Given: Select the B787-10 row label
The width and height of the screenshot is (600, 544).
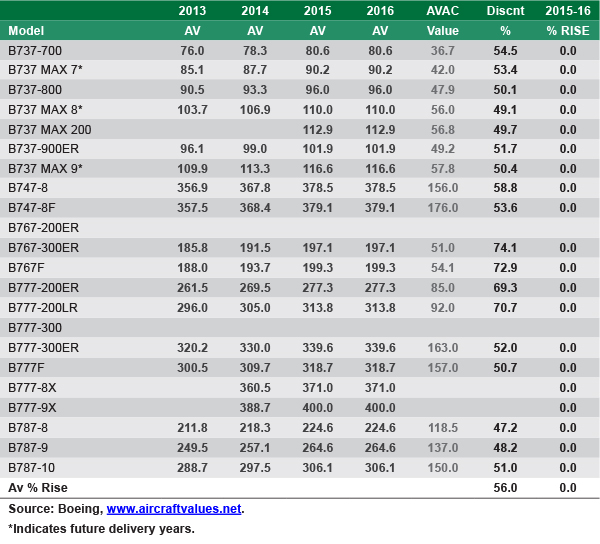Looking at the screenshot, I should (x=35, y=467).
